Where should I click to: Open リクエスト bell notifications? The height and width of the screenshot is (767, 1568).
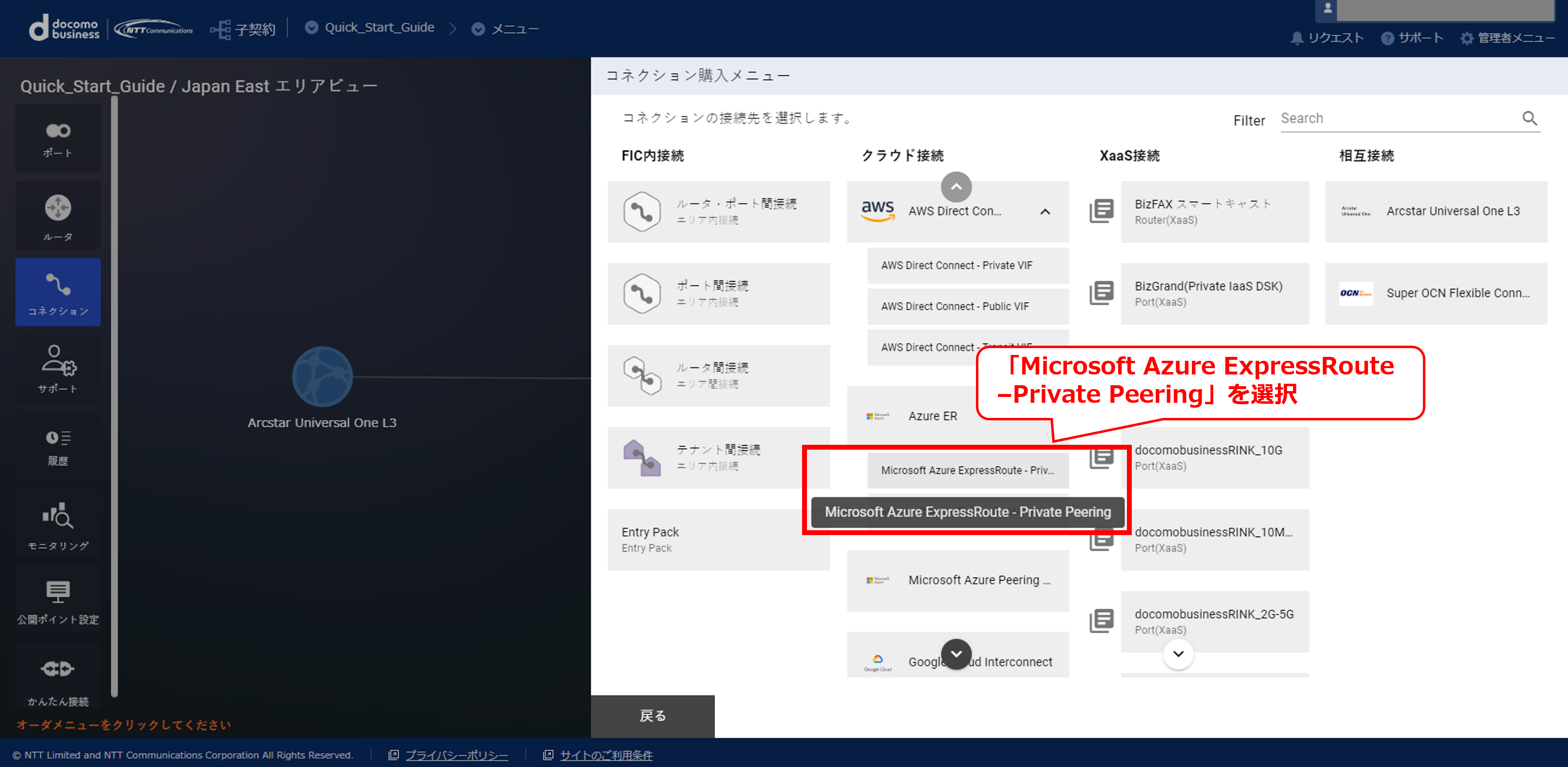(x=1327, y=38)
